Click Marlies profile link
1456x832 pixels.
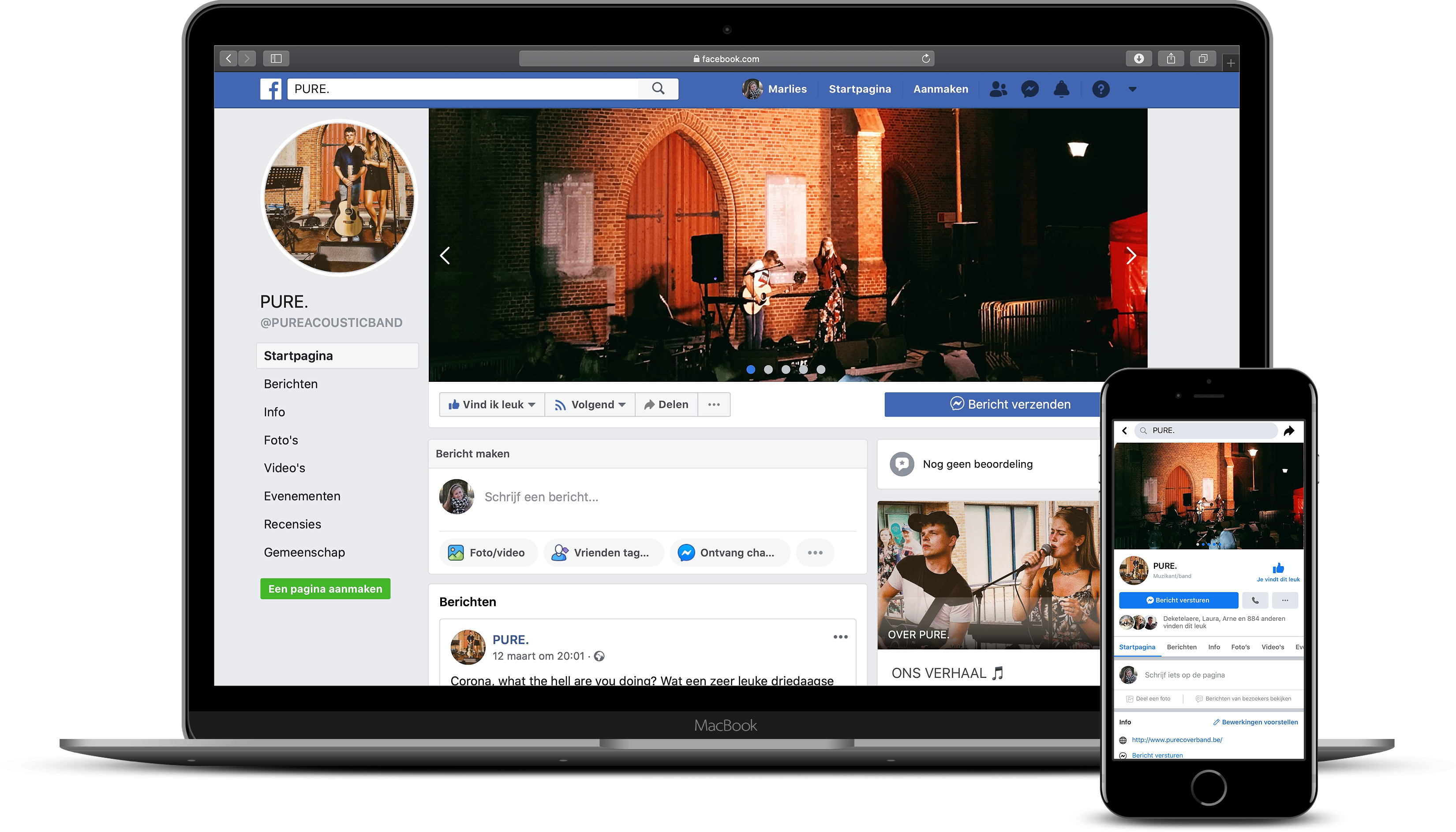(x=775, y=89)
